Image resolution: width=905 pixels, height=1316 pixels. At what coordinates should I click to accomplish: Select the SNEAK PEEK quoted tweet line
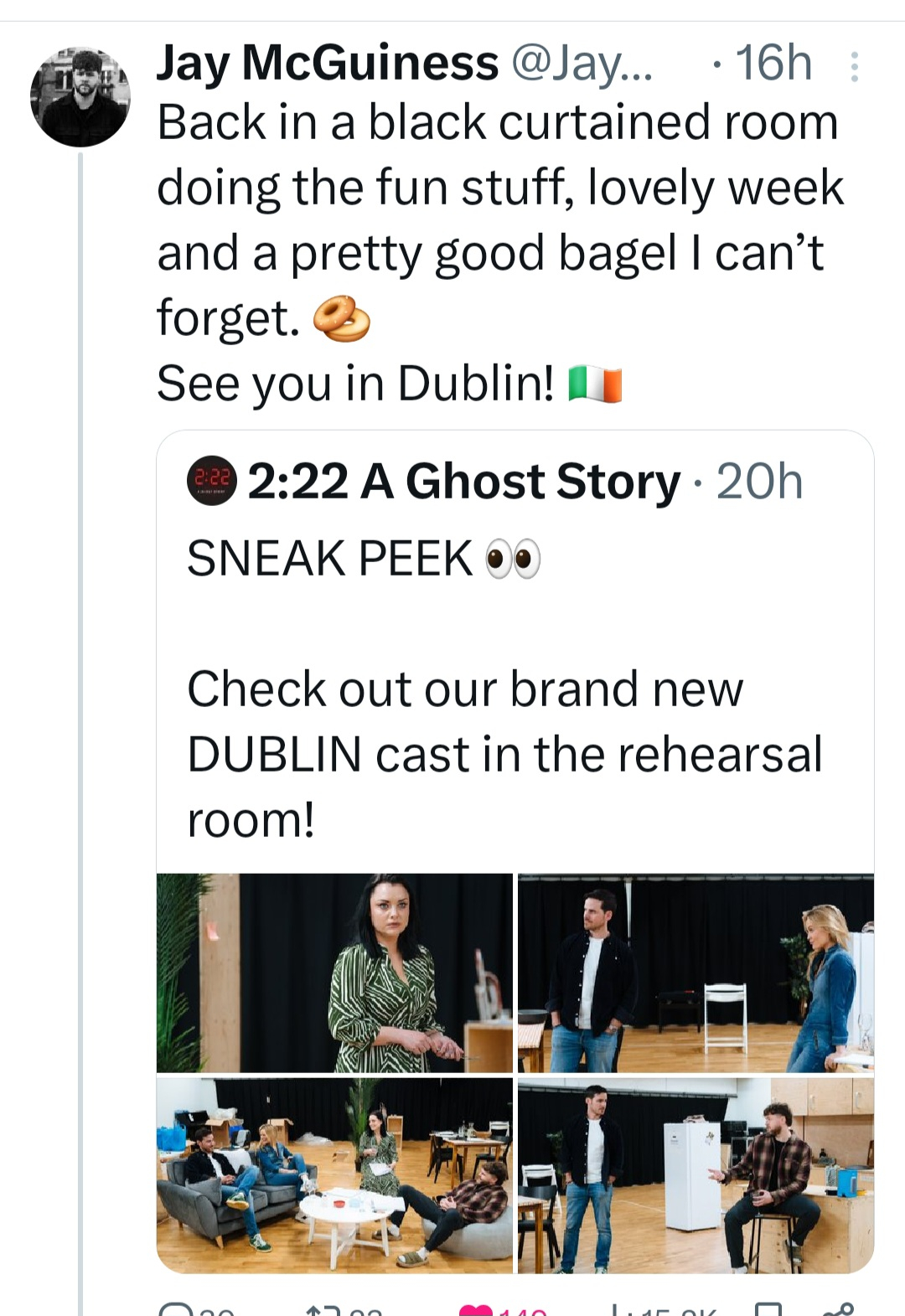pos(364,559)
